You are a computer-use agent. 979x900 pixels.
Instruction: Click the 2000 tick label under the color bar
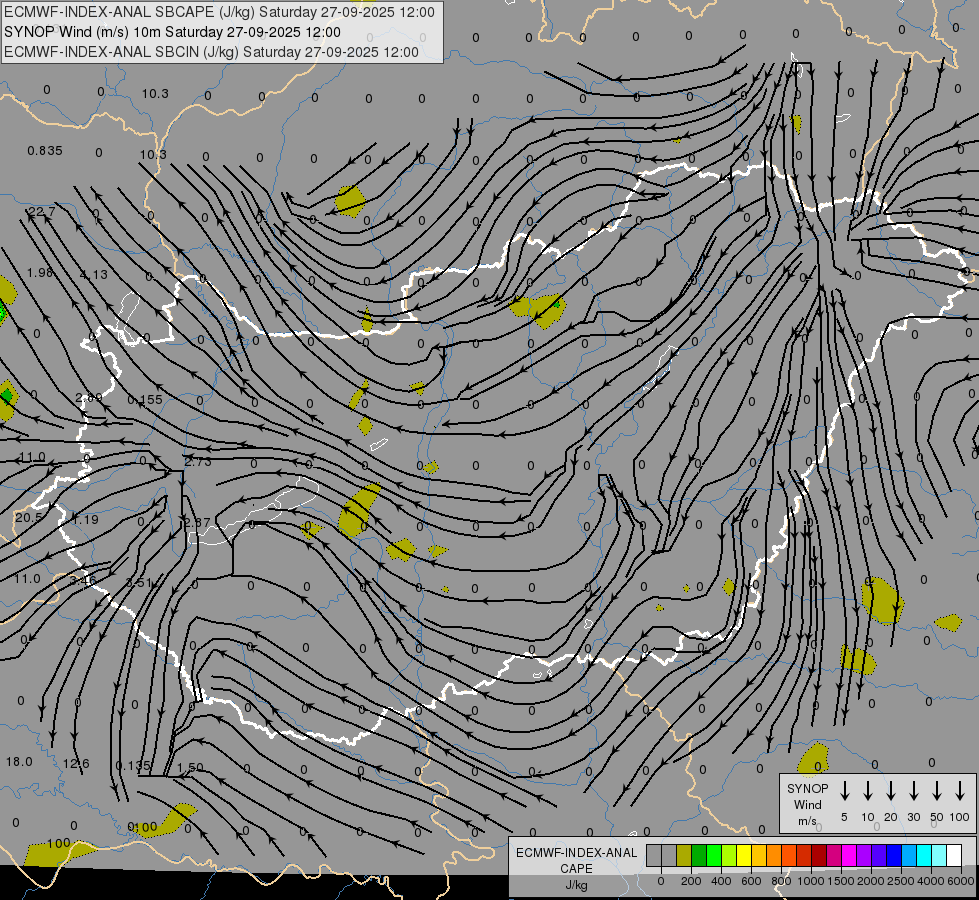point(871,881)
